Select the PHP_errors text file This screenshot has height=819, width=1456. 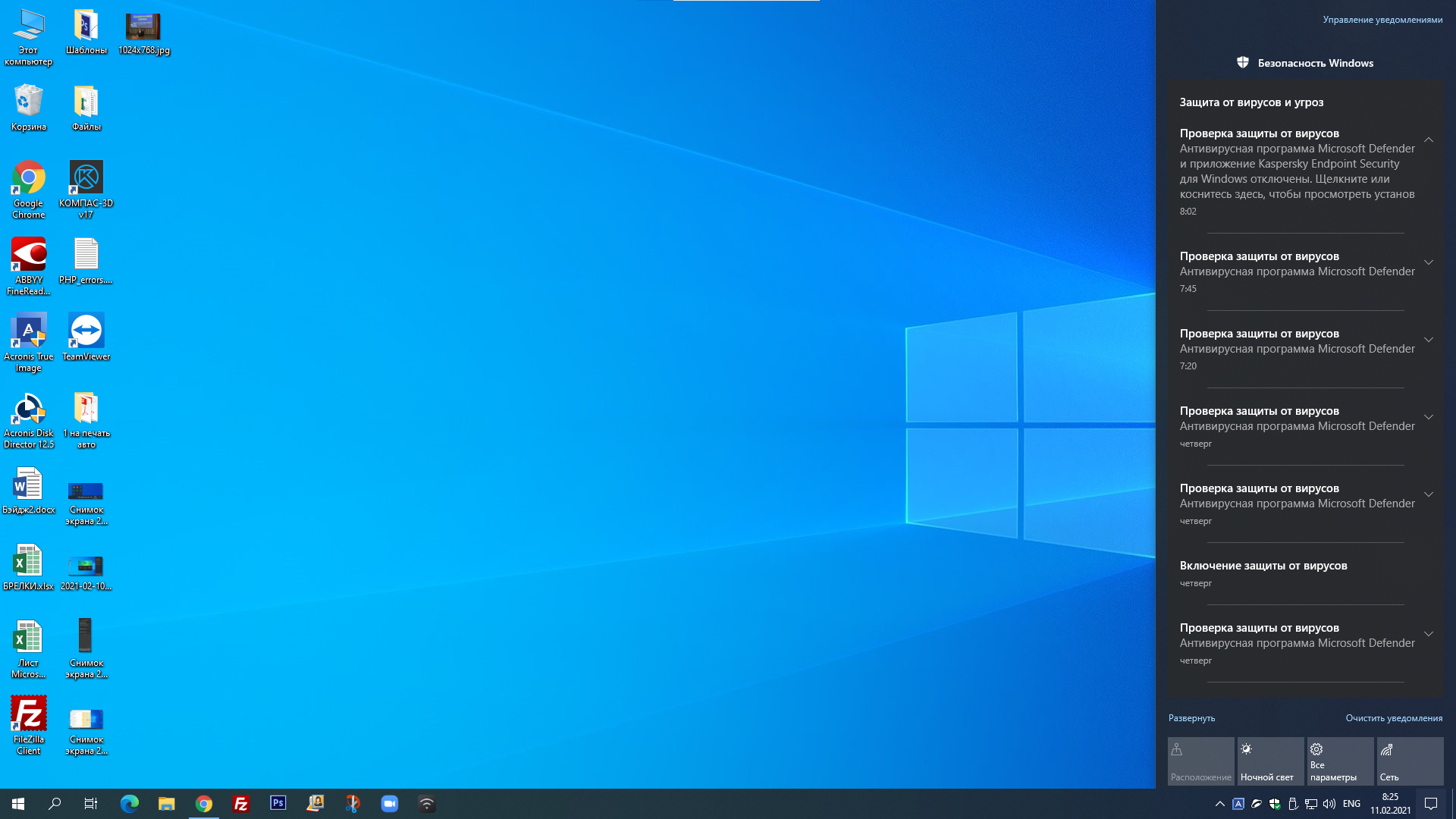pyautogui.click(x=86, y=261)
